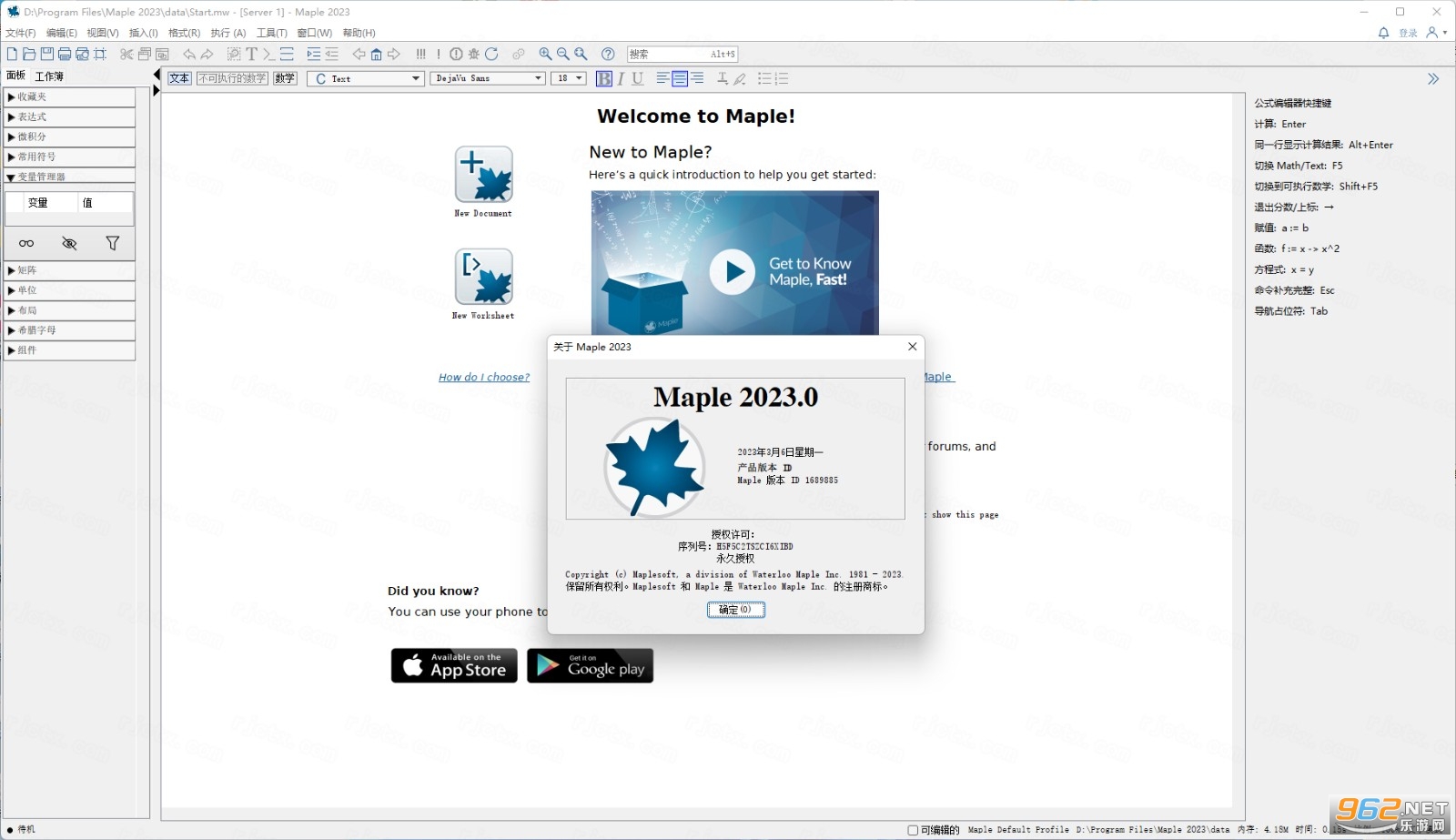Image resolution: width=1456 pixels, height=840 pixels.
Task: Click 确定 in the About Maple dialog
Action: [736, 610]
